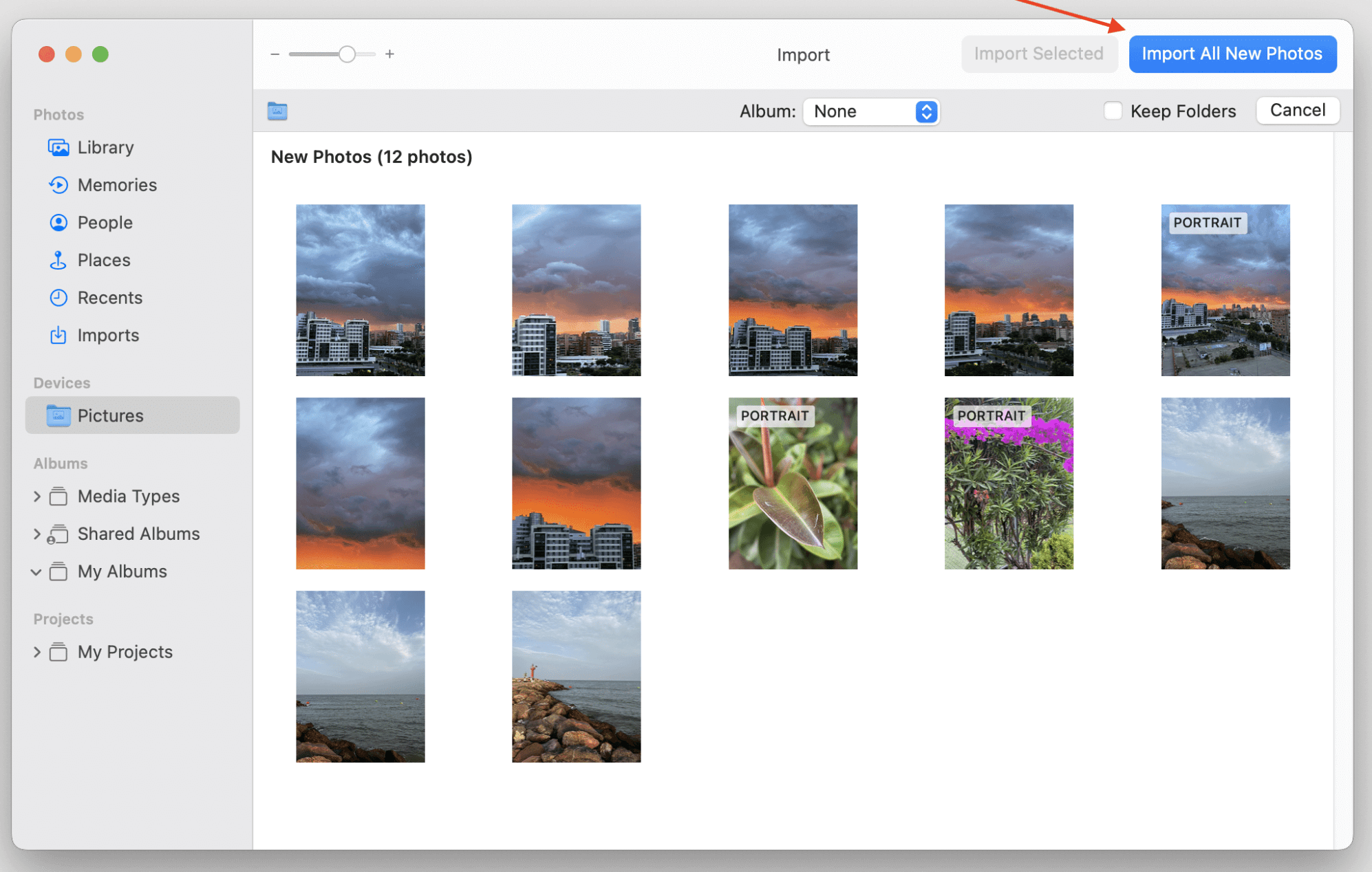Open the Recents section

pyautogui.click(x=110, y=297)
